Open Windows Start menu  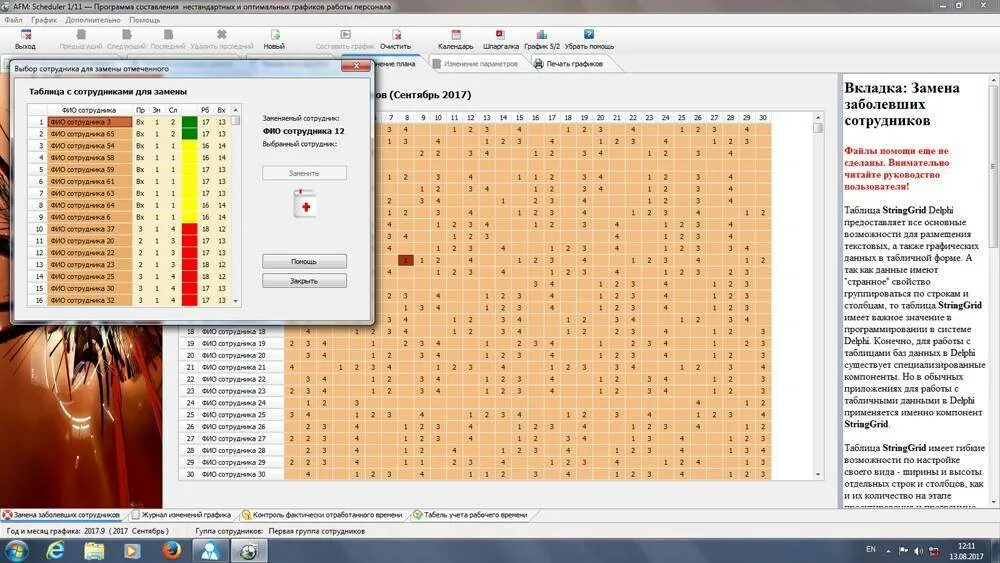pos(16,550)
